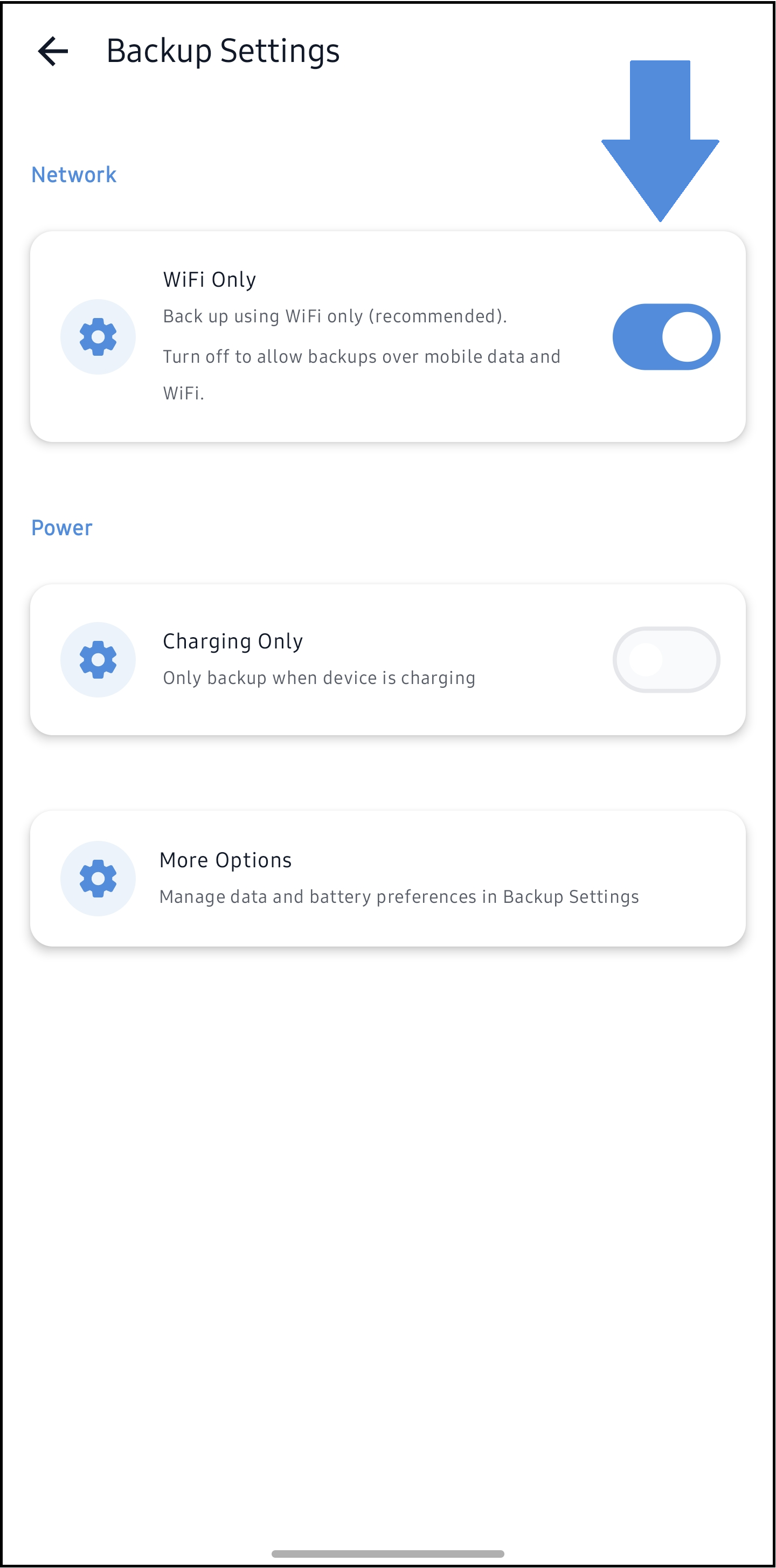Viewport: 776px width, 1568px height.
Task: Click the WiFi Only label text
Action: tap(210, 278)
